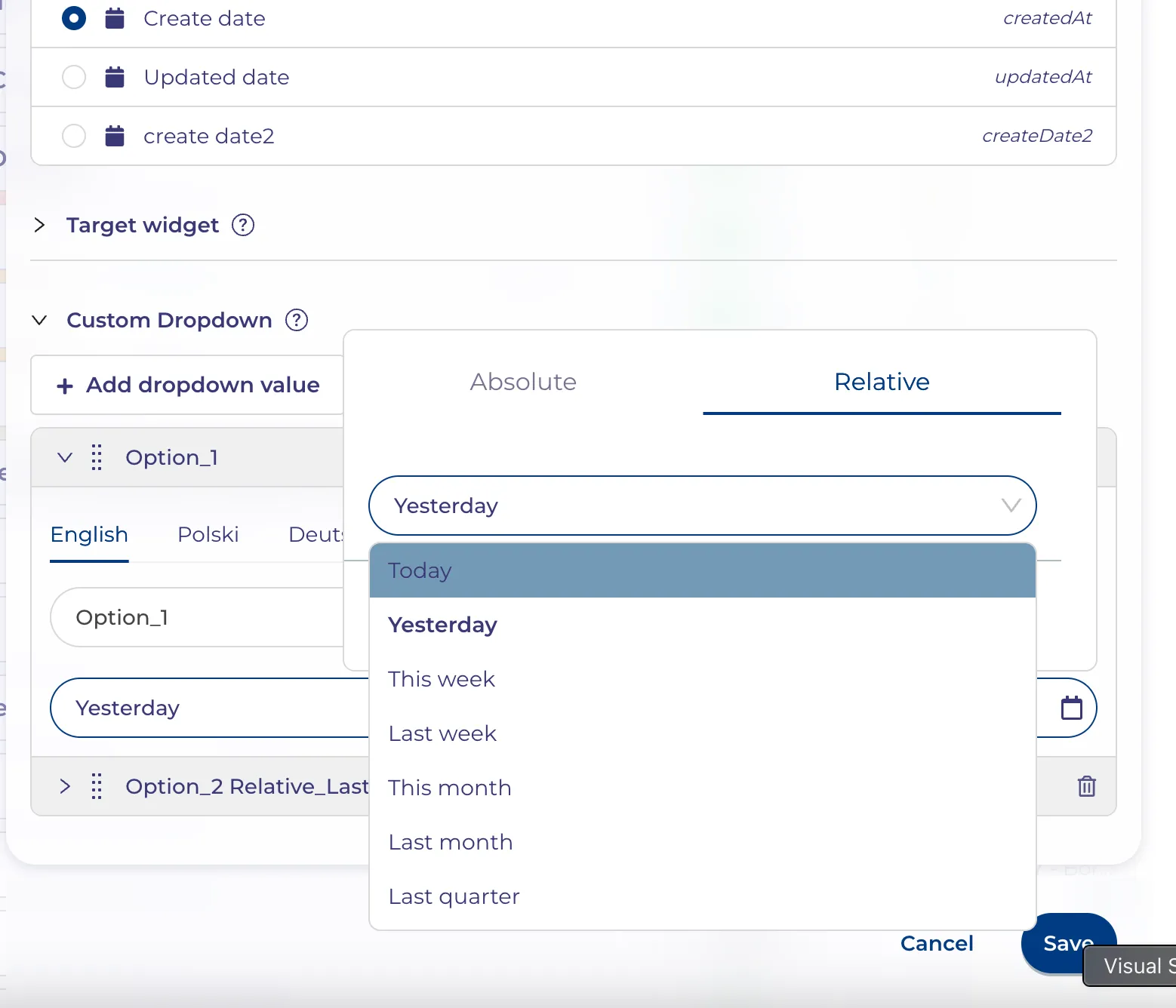Close the Yesterday relative dropdown
Screen dimensions: 1176x1008
(1011, 506)
